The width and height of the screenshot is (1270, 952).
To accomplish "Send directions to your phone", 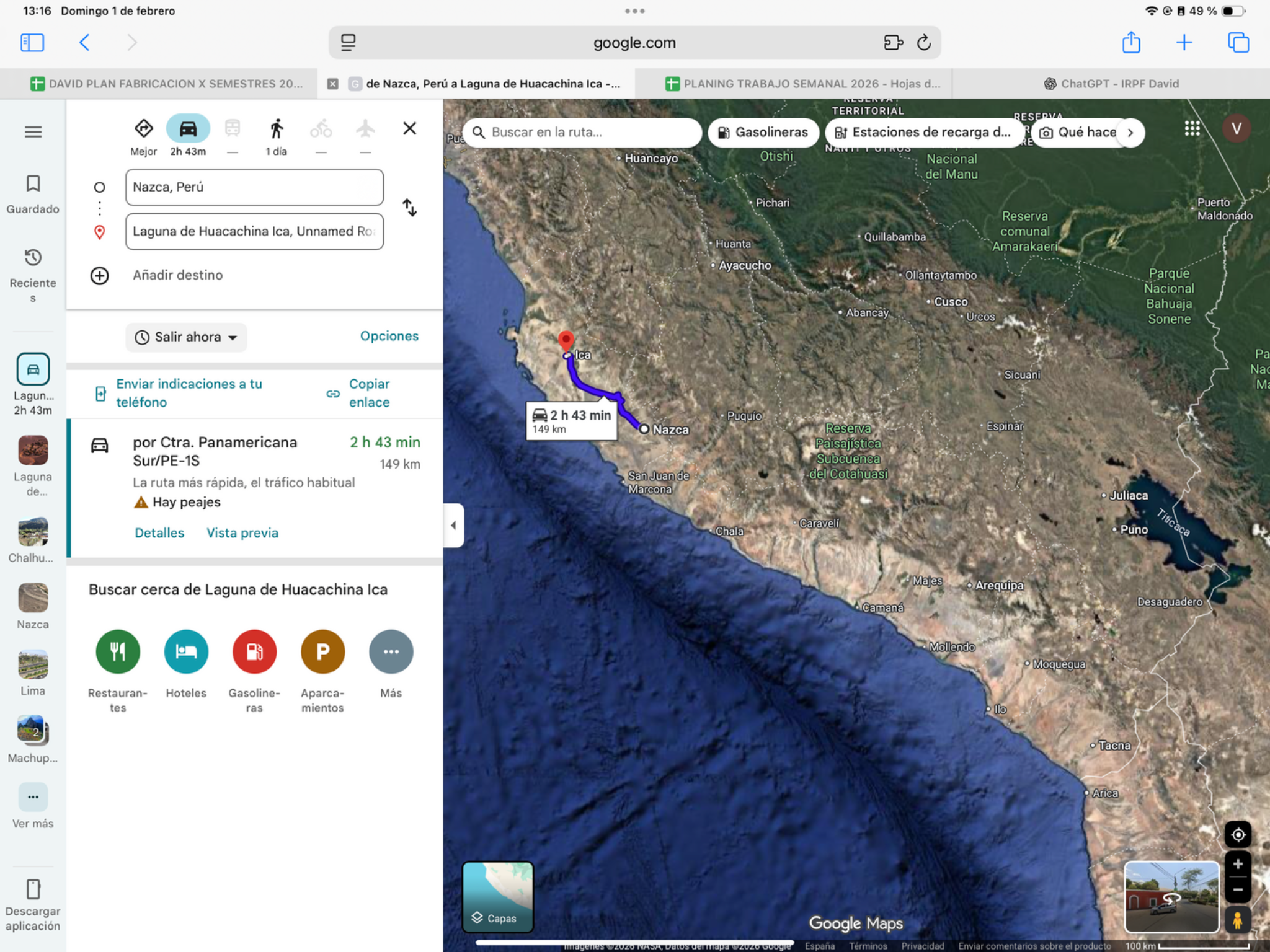I will (x=180, y=393).
